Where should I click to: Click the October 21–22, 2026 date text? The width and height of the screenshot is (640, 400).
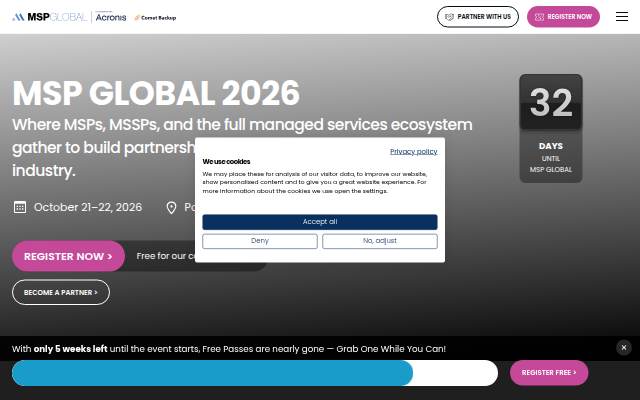(x=88, y=207)
